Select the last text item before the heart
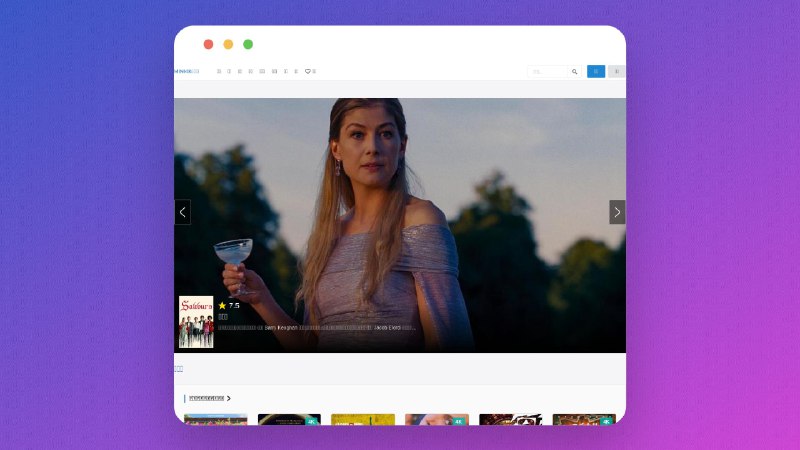800x450 pixels. click(x=296, y=72)
